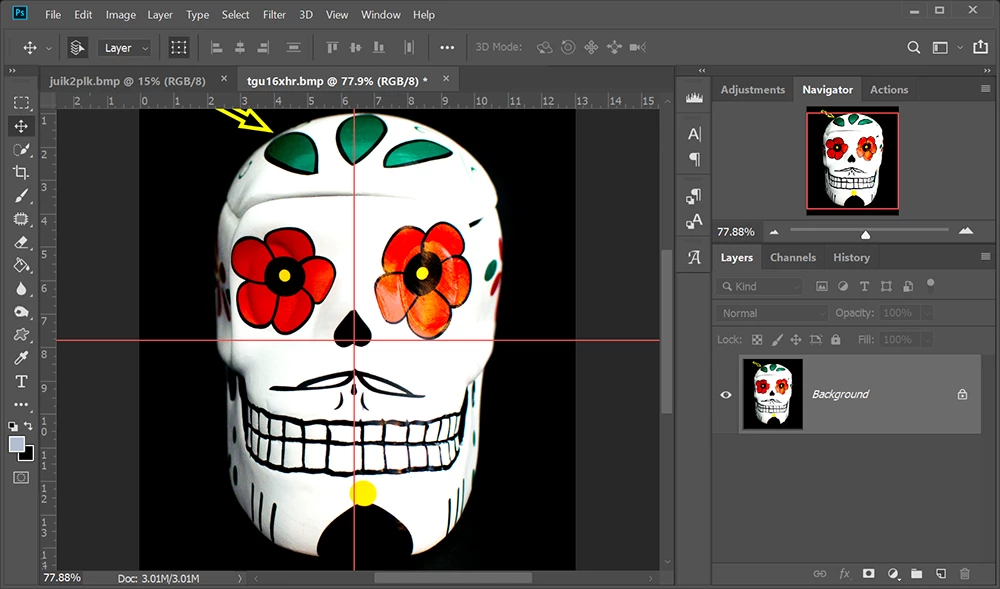
Task: Open the Histogram panel icon
Action: click(x=694, y=97)
